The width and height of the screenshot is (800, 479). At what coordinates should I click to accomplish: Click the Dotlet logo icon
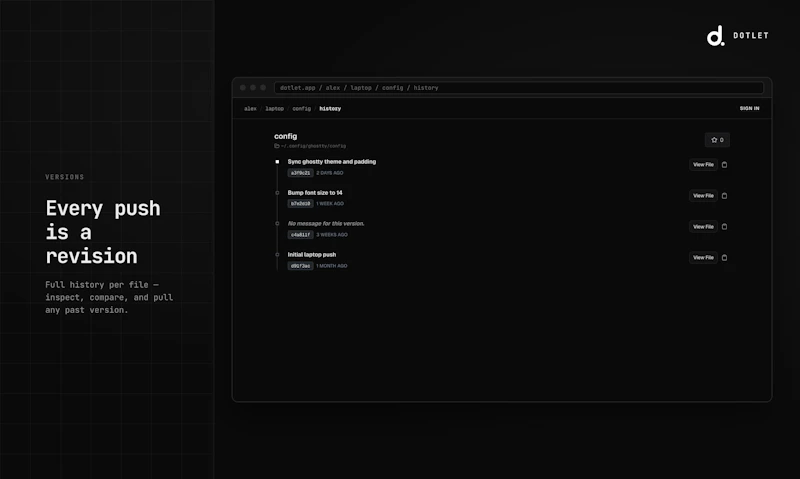715,36
